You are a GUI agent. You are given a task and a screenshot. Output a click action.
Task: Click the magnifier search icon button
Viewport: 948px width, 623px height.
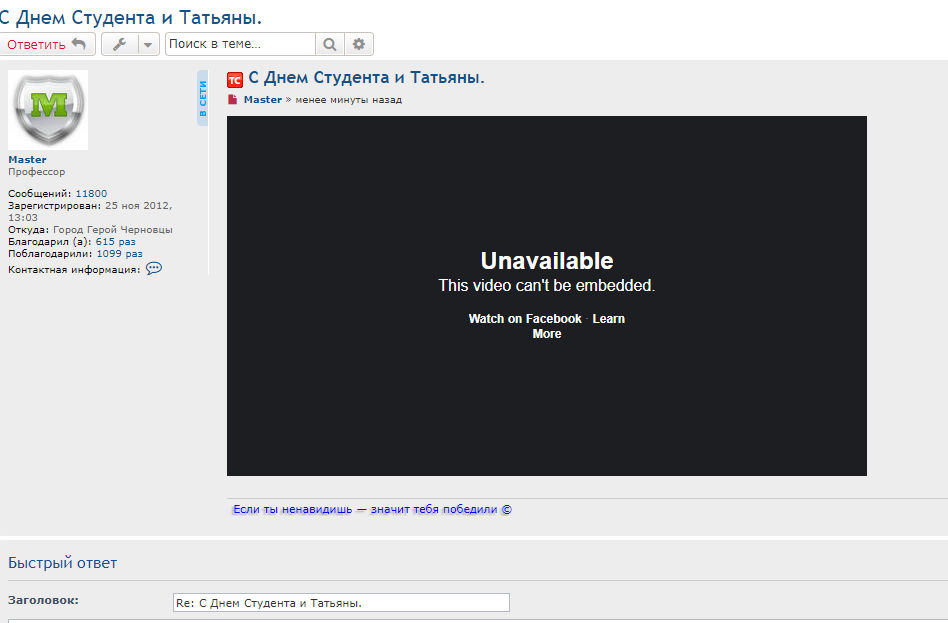[x=329, y=44]
